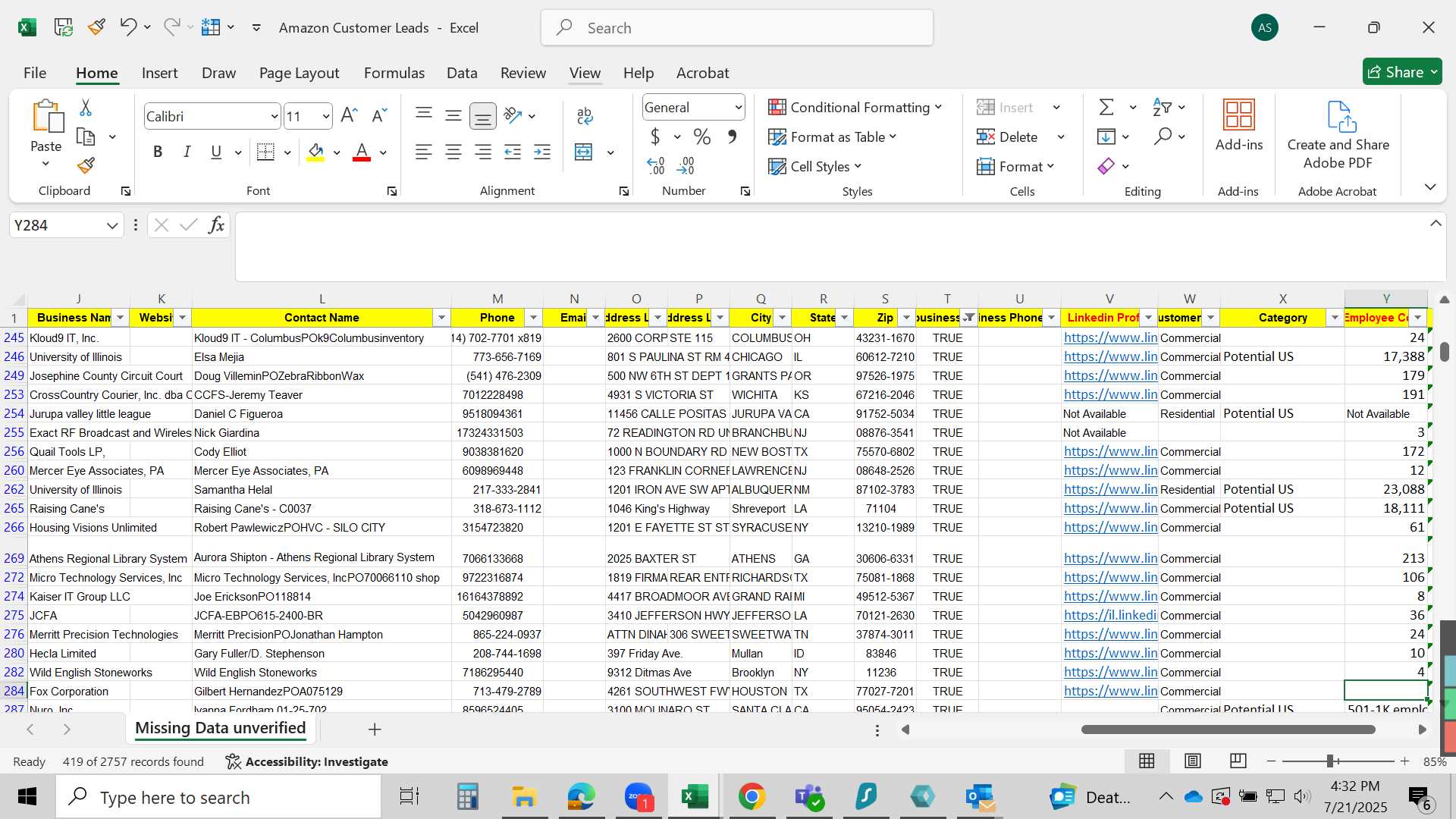Toggle Bold formatting

pyautogui.click(x=158, y=152)
